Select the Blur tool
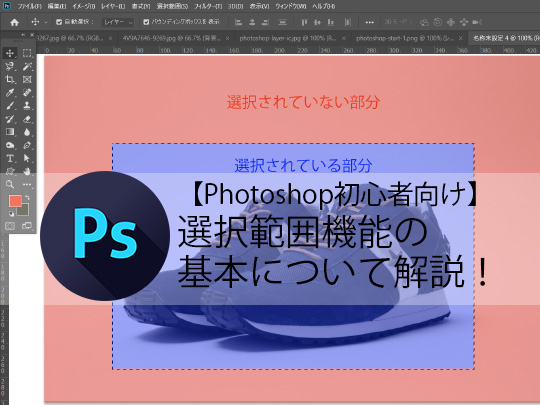The height and width of the screenshot is (405, 540). click(x=27, y=132)
